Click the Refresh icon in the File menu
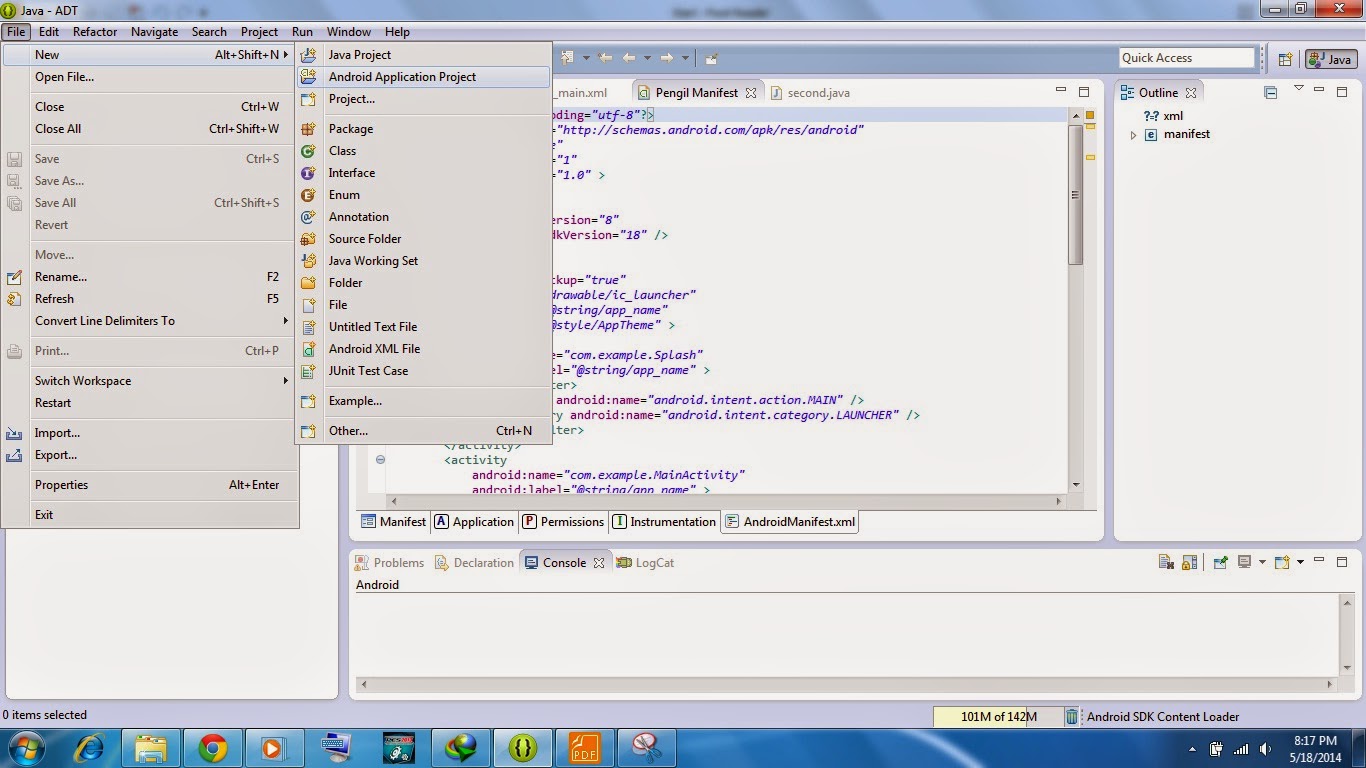The image size is (1366, 768). [14, 299]
